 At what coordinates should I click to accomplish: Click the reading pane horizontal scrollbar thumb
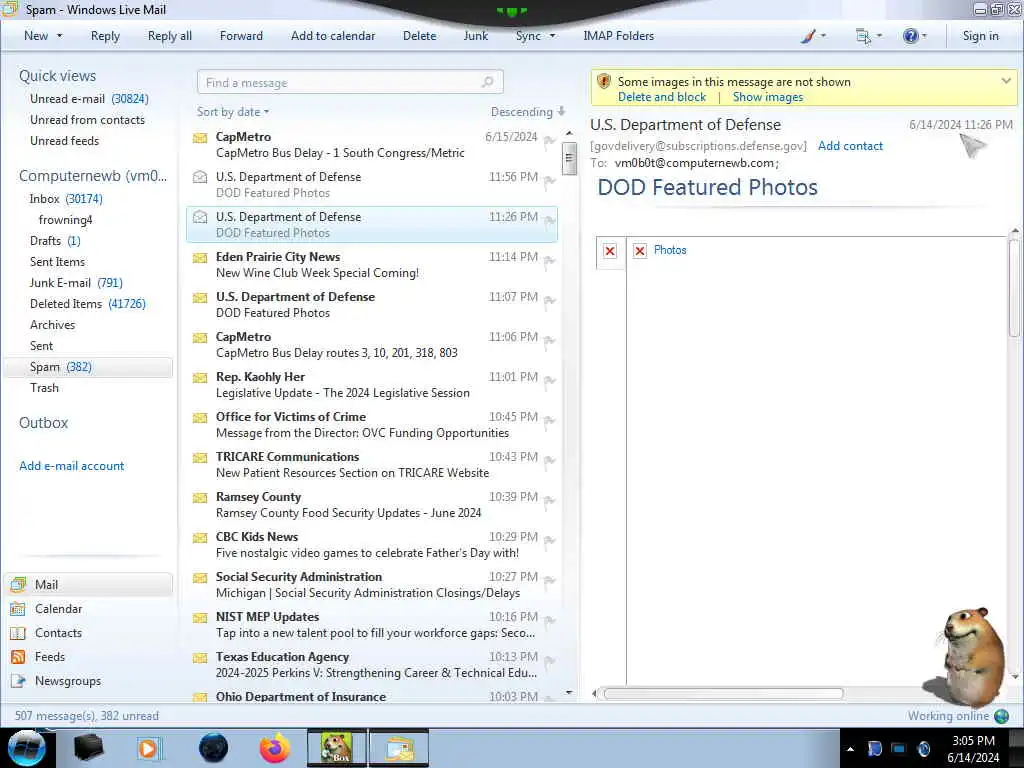[723, 694]
